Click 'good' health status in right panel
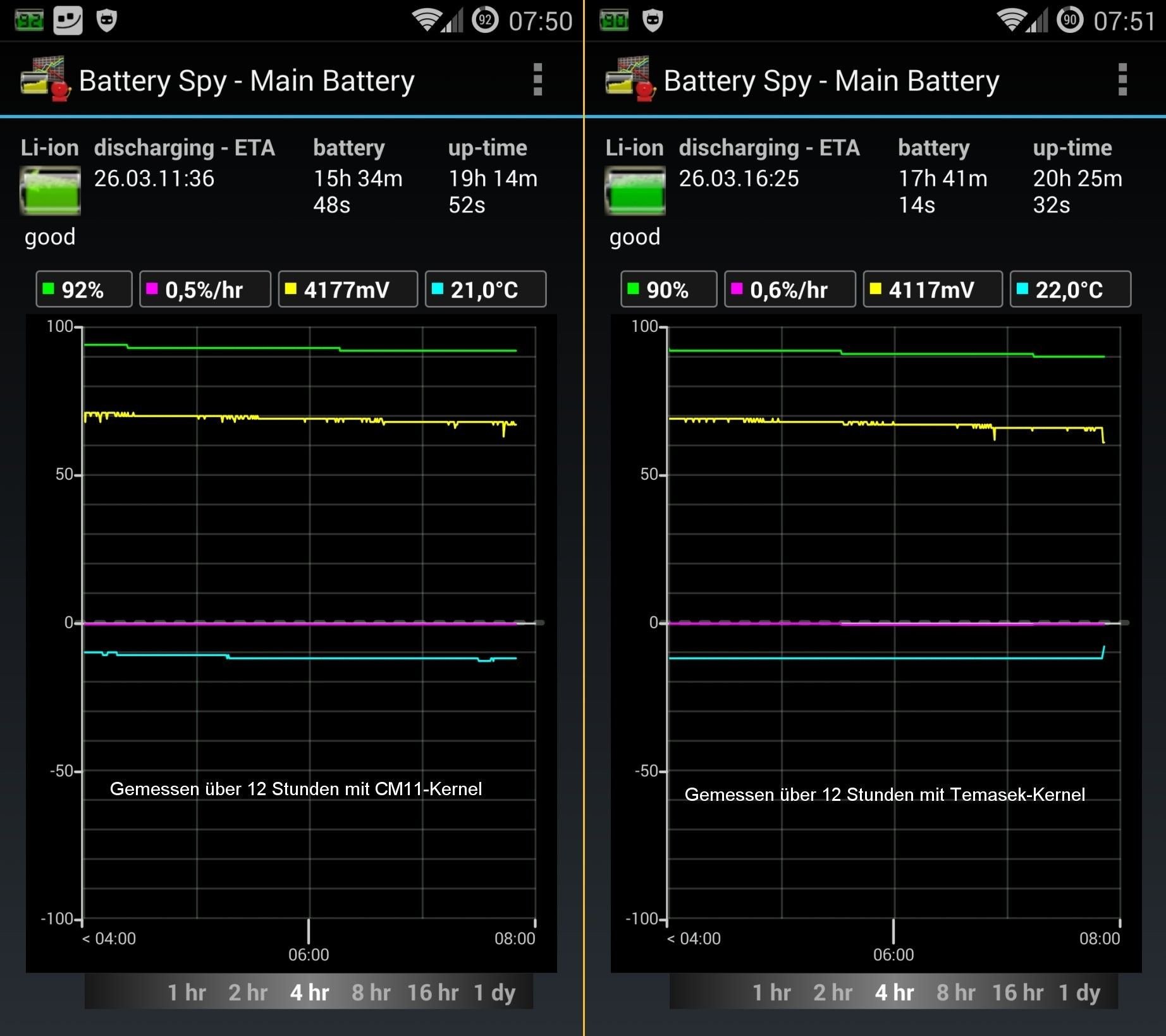Viewport: 1166px width, 1036px height. point(635,237)
